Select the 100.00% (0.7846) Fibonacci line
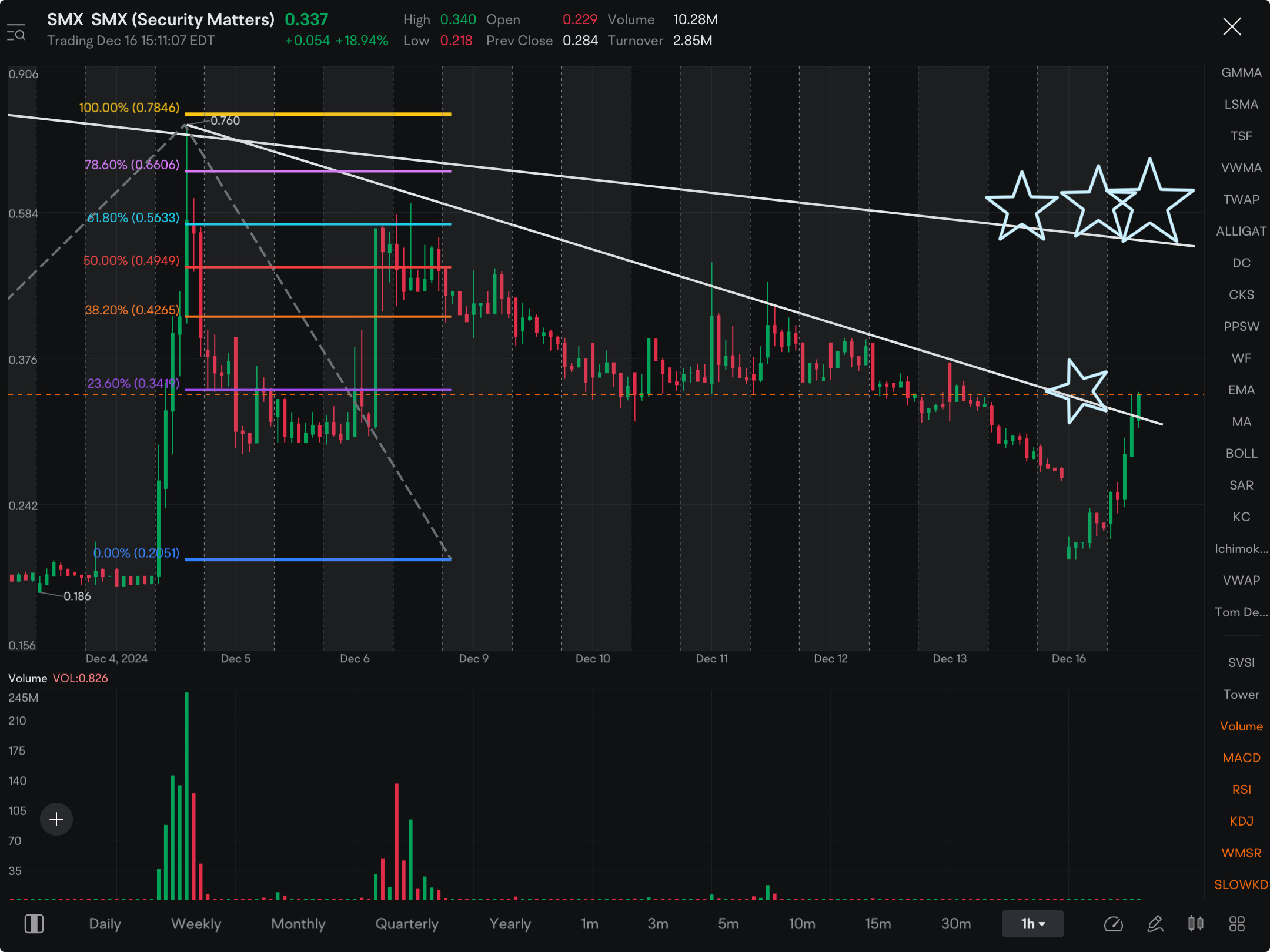Screen dimensions: 1270x952 click(x=318, y=114)
